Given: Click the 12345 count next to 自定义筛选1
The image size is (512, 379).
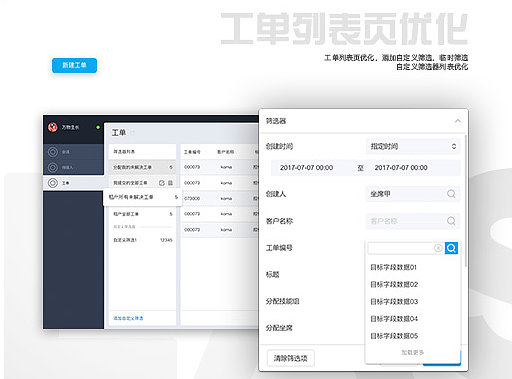Looking at the screenshot, I should 166,240.
